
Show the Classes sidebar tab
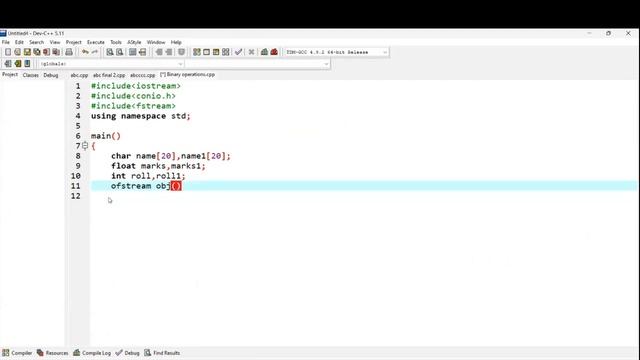[31, 75]
